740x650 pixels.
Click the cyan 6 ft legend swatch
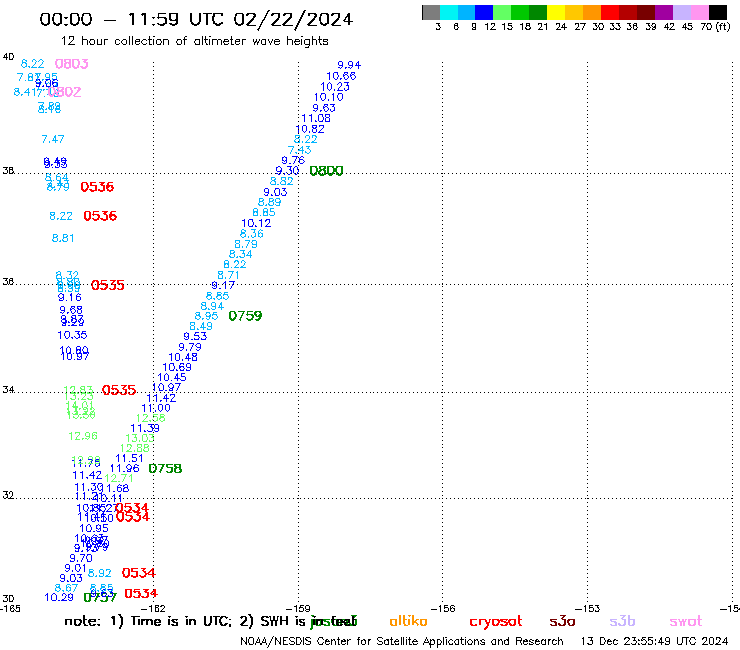449,12
